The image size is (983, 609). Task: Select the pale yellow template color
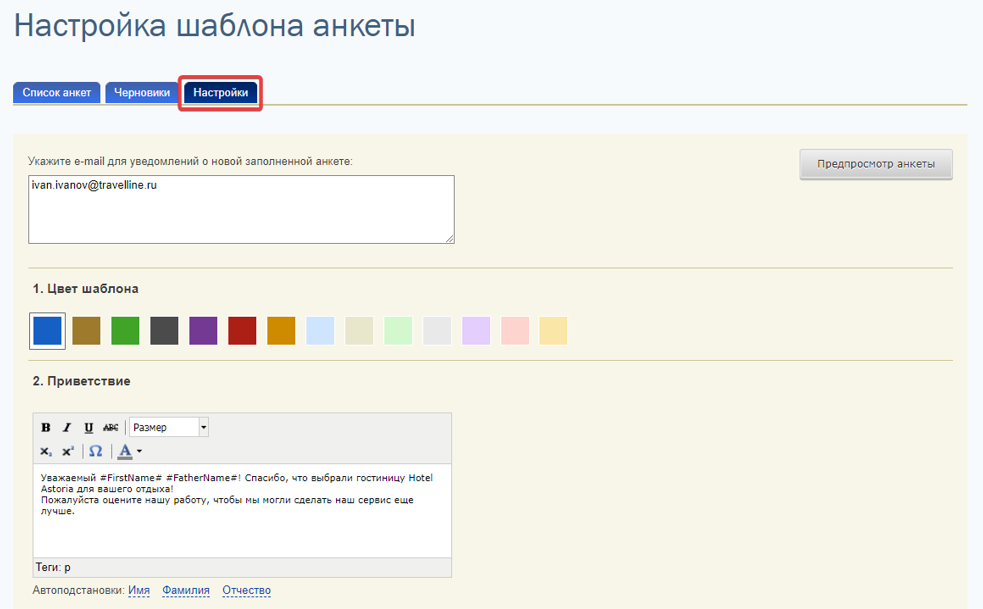(553, 331)
